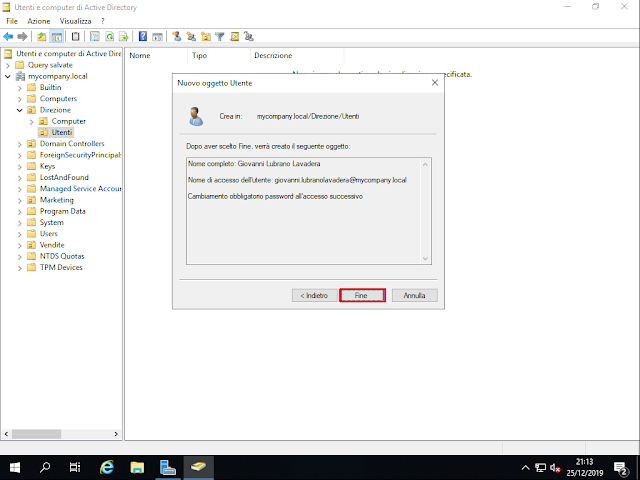Image resolution: width=640 pixels, height=480 pixels.
Task: Click the summary box scroll down arrow
Action: coord(425,258)
